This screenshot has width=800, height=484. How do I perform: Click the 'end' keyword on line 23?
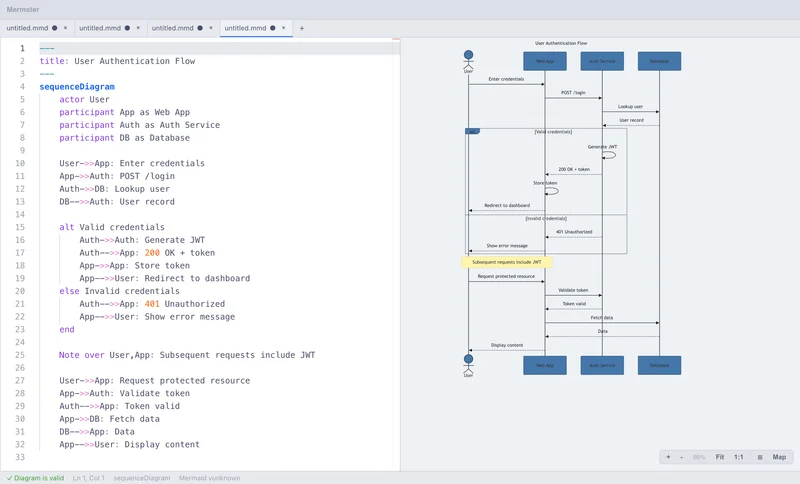click(x=67, y=329)
